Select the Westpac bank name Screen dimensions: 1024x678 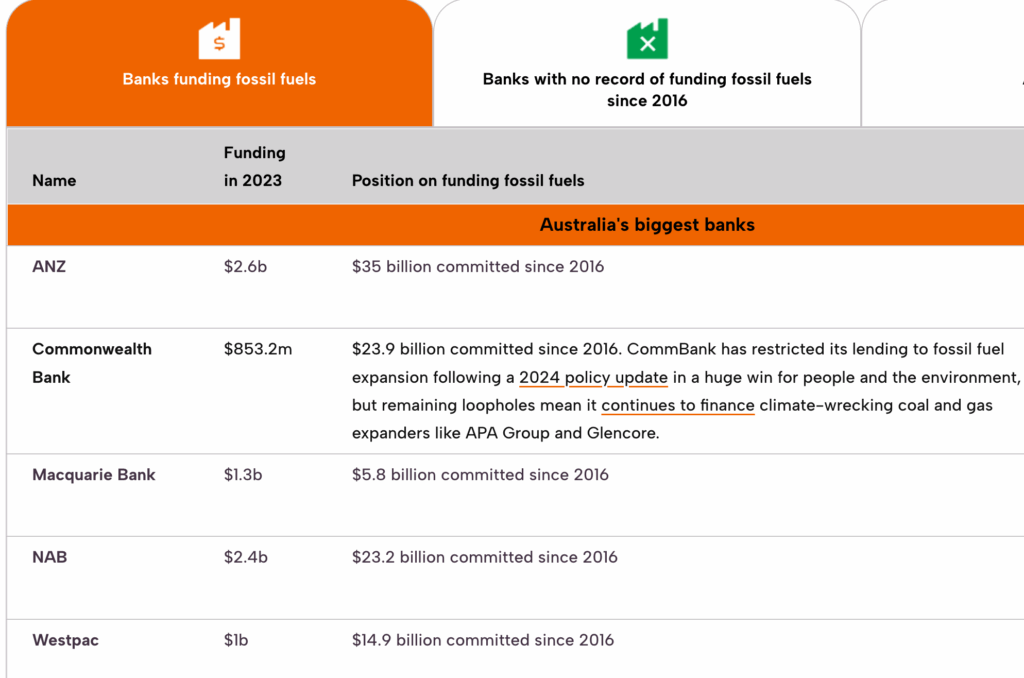pos(65,640)
